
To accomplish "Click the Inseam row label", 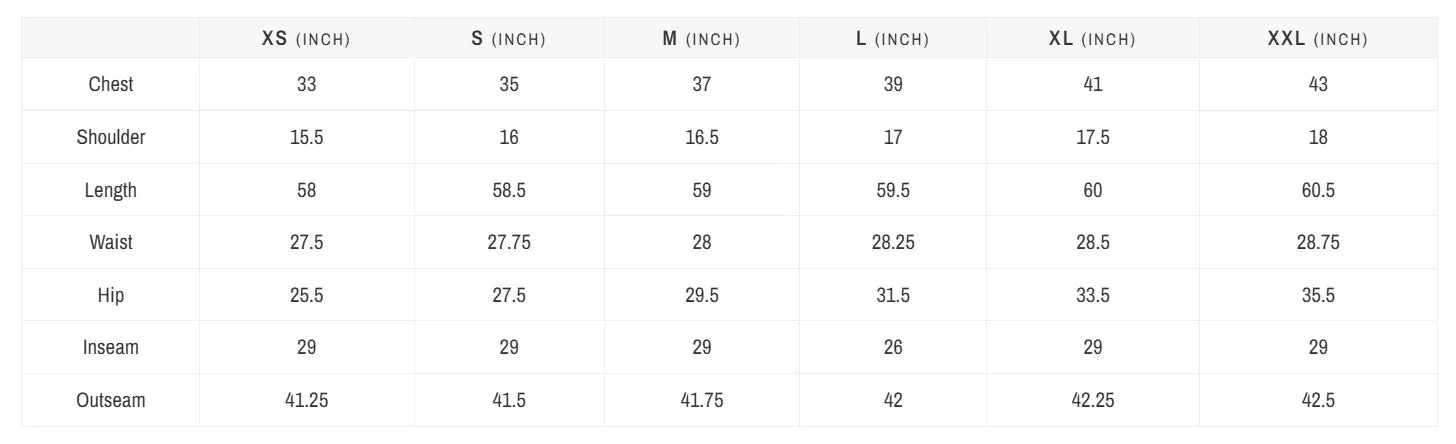I will (111, 347).
